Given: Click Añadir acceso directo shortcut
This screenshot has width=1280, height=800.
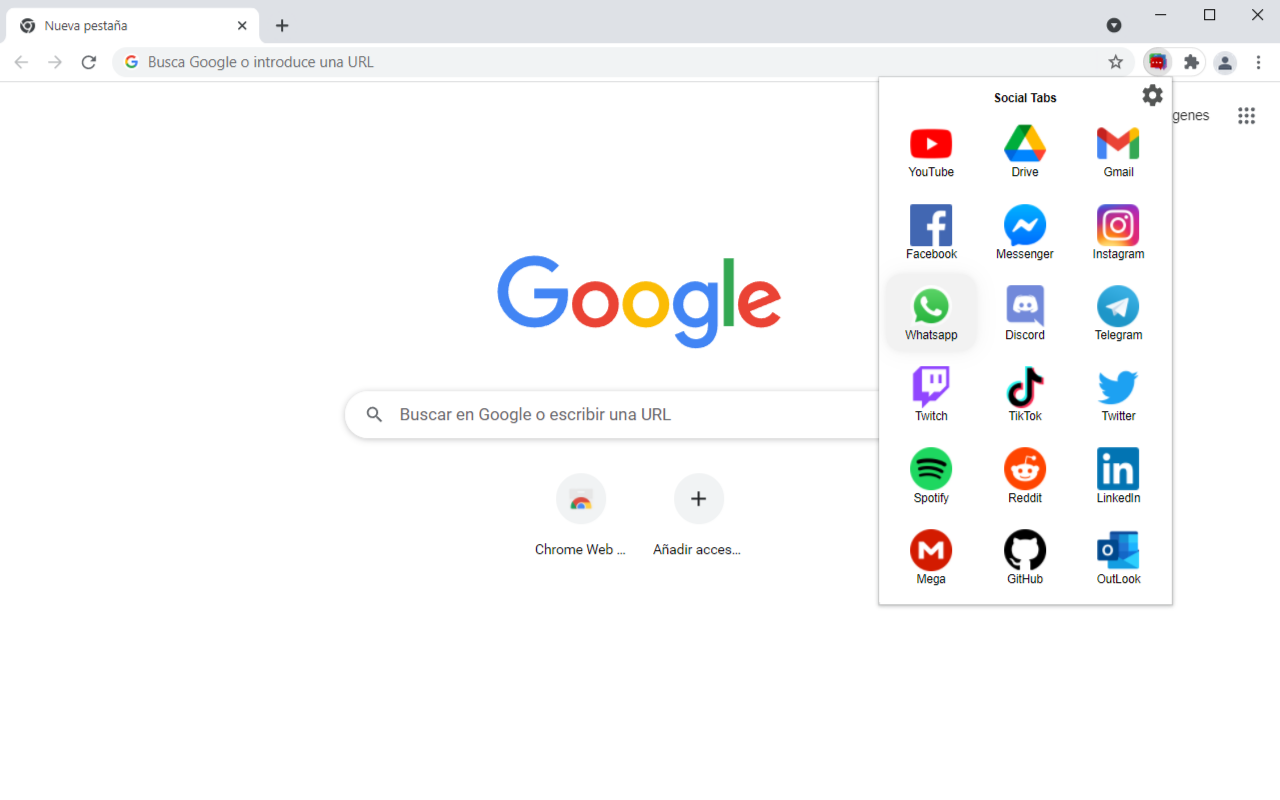Looking at the screenshot, I should tap(698, 498).
